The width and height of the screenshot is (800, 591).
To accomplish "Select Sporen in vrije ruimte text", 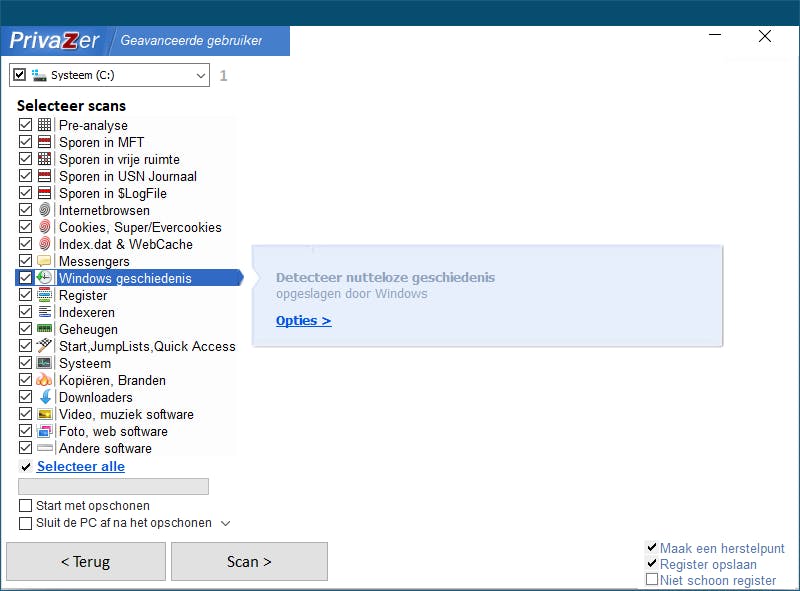I will click(x=119, y=159).
